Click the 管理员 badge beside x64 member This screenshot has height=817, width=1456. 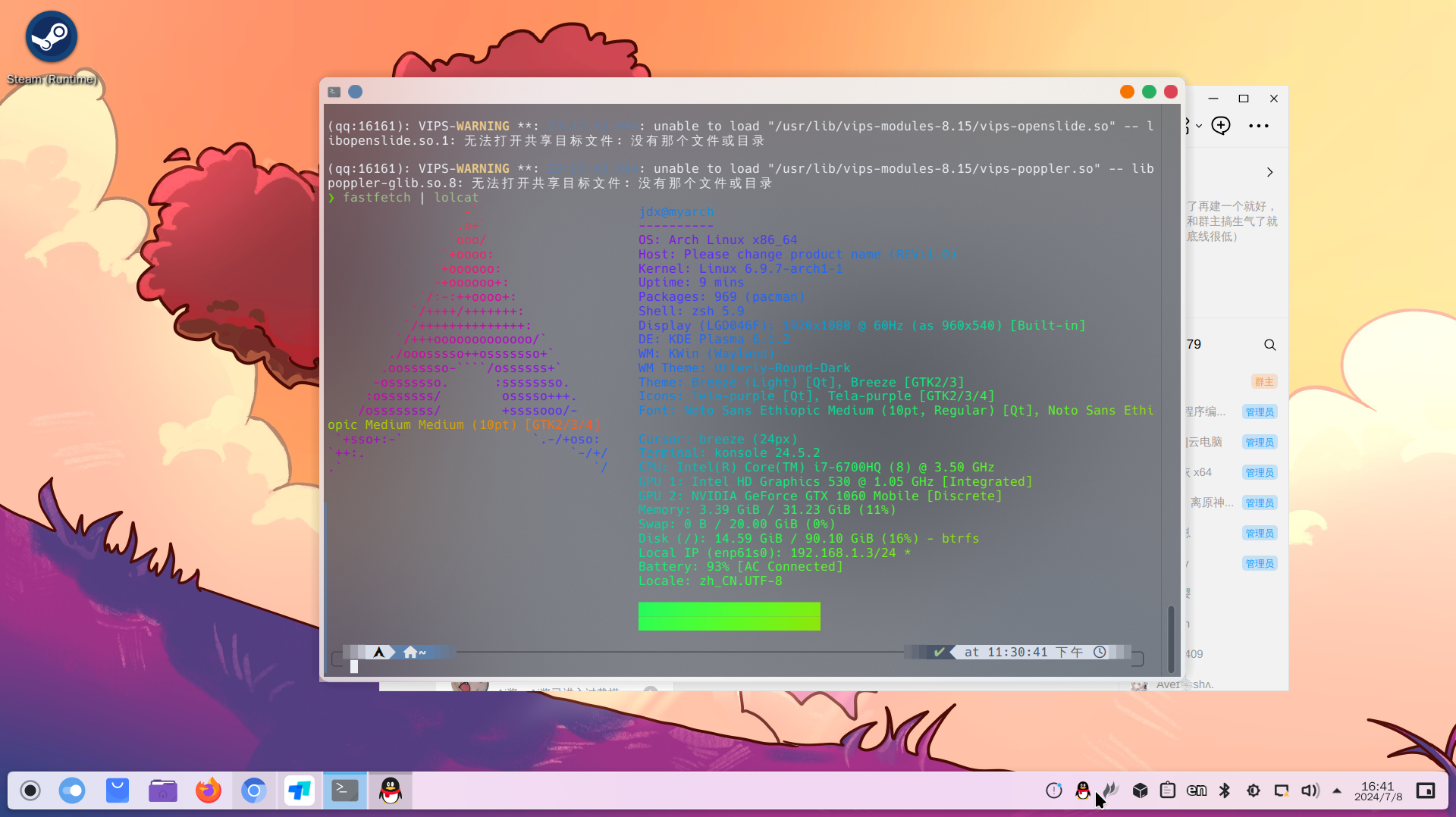click(1260, 473)
